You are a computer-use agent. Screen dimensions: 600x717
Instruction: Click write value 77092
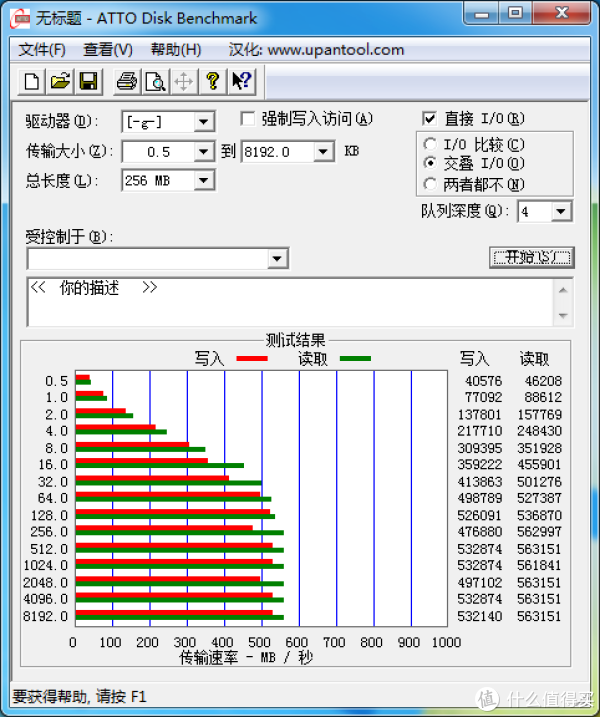pos(483,397)
